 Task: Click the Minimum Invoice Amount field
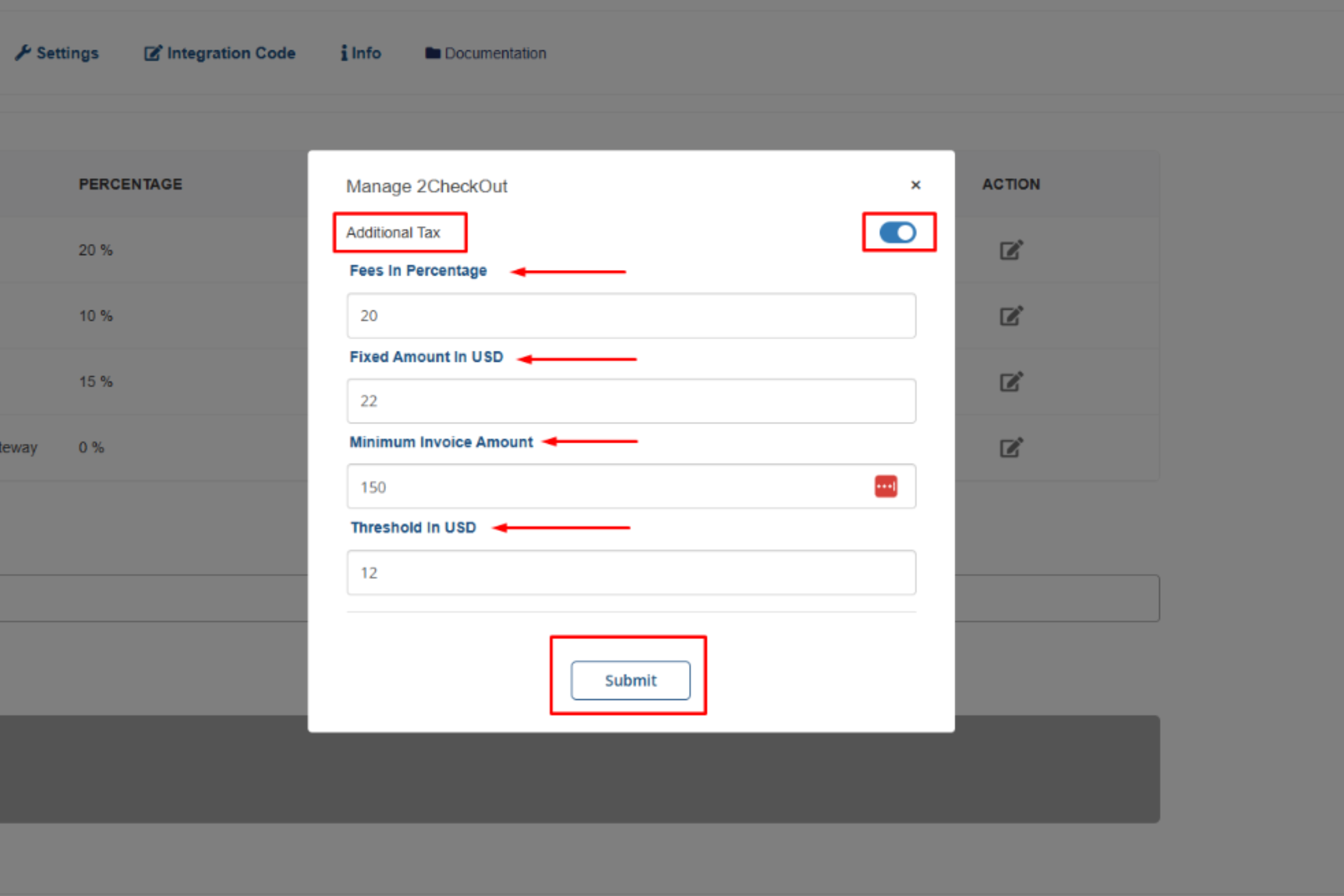[x=608, y=487]
